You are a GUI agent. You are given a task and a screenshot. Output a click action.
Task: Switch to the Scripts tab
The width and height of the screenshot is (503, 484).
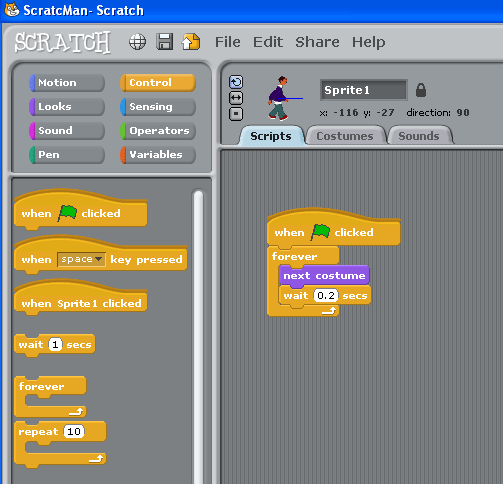click(271, 136)
